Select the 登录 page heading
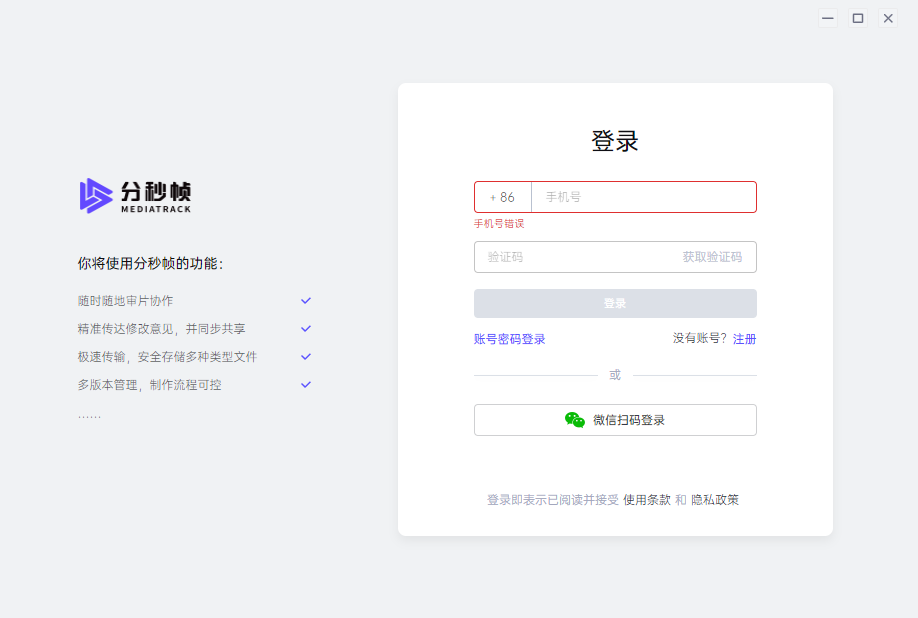Image resolution: width=918 pixels, height=618 pixels. coord(614,141)
